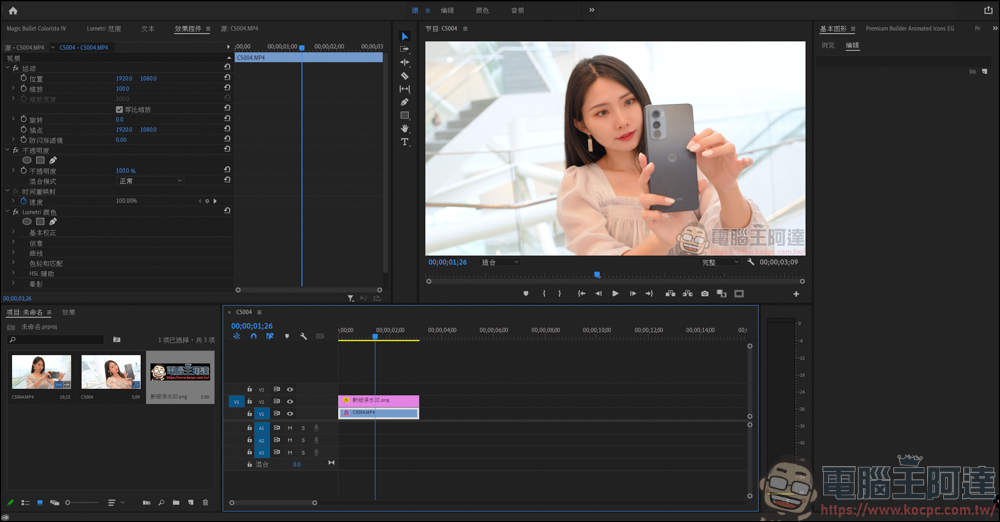Select the Hand tool
Viewport: 1000px width, 522px height.
[x=404, y=129]
